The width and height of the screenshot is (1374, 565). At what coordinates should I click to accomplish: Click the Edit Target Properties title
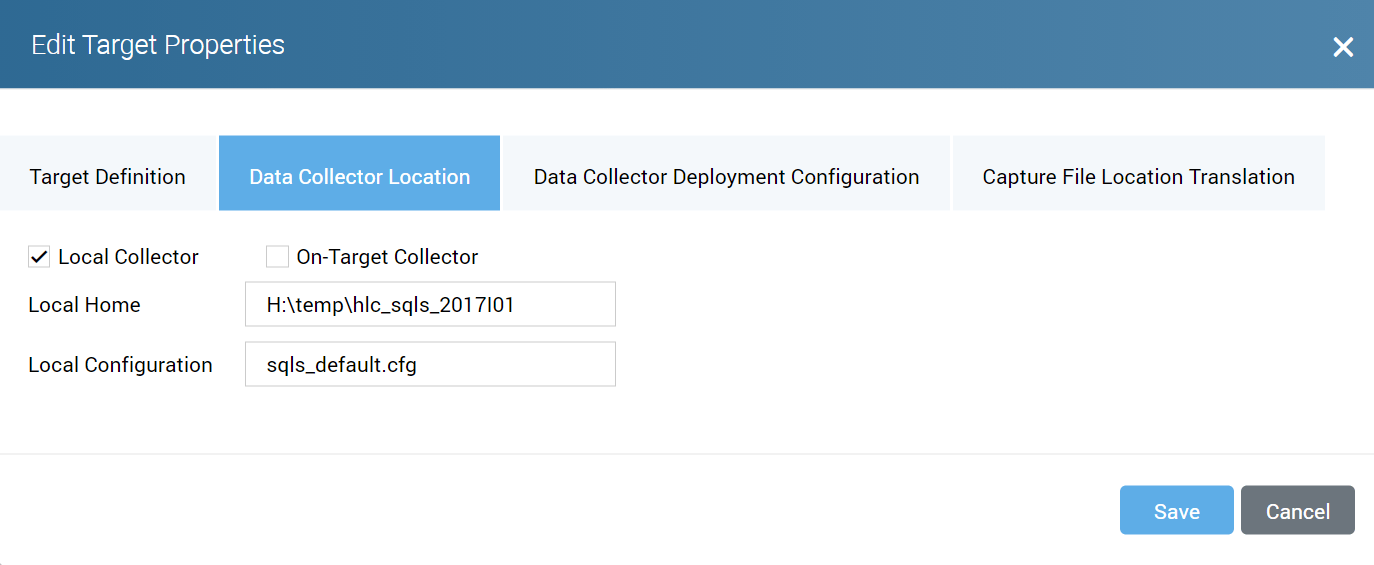[158, 45]
